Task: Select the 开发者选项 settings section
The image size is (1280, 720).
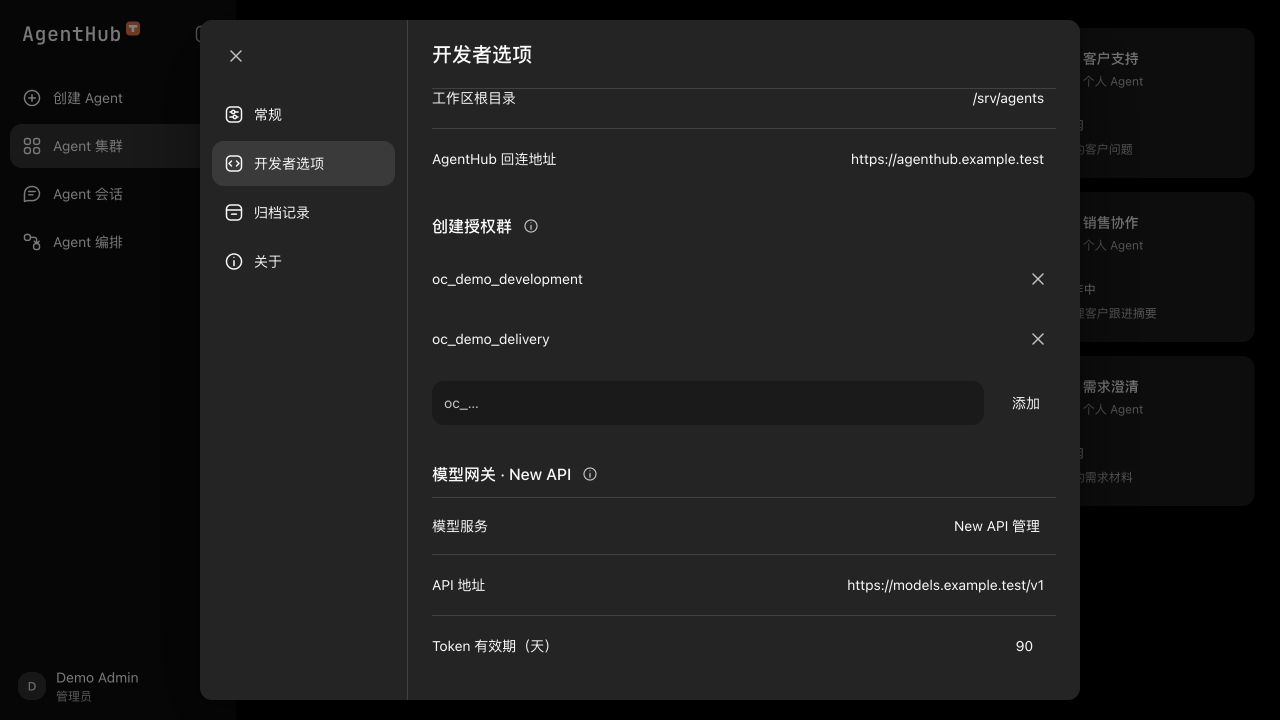Action: [x=303, y=164]
